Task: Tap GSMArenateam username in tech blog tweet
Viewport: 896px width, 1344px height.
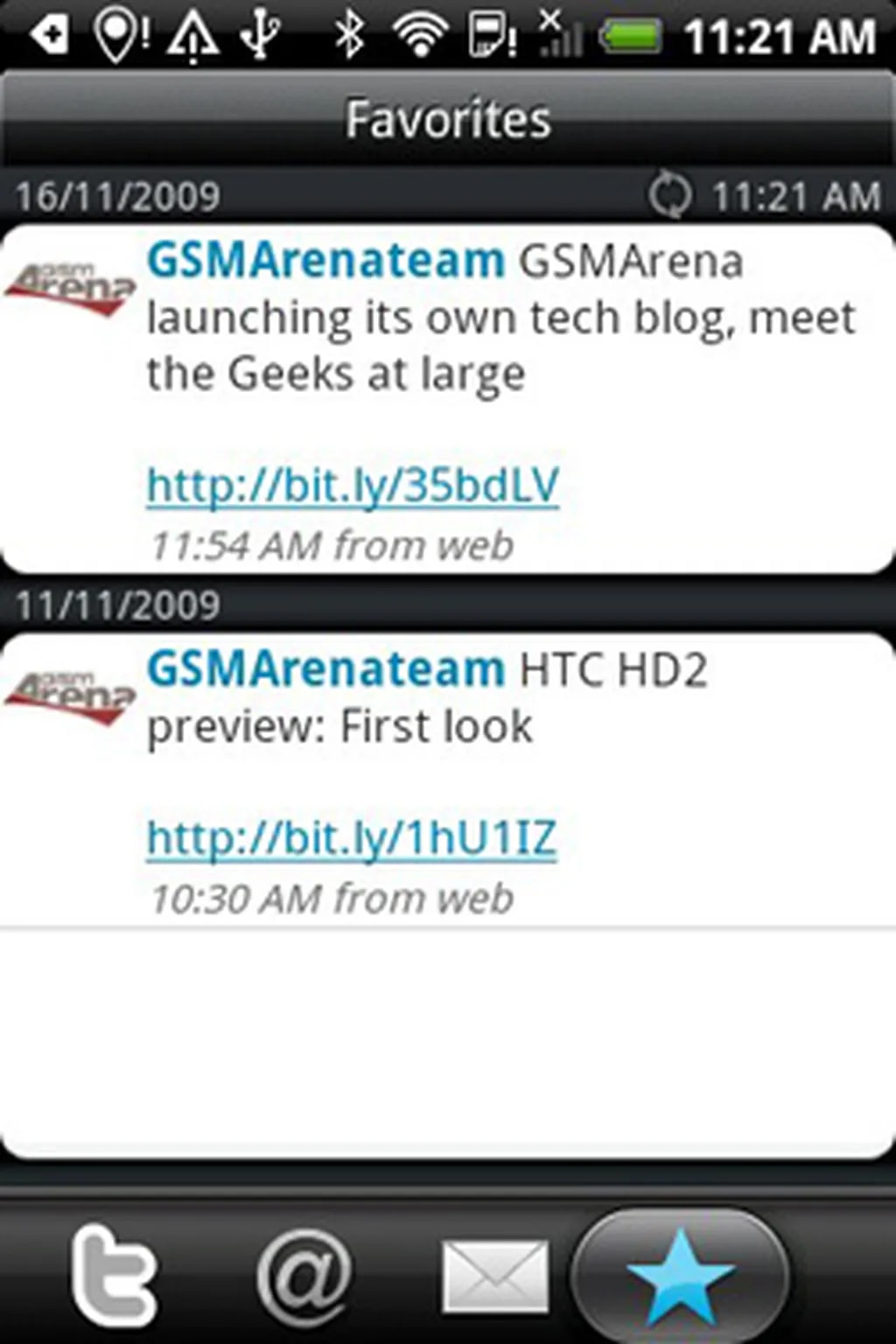Action: [x=325, y=261]
